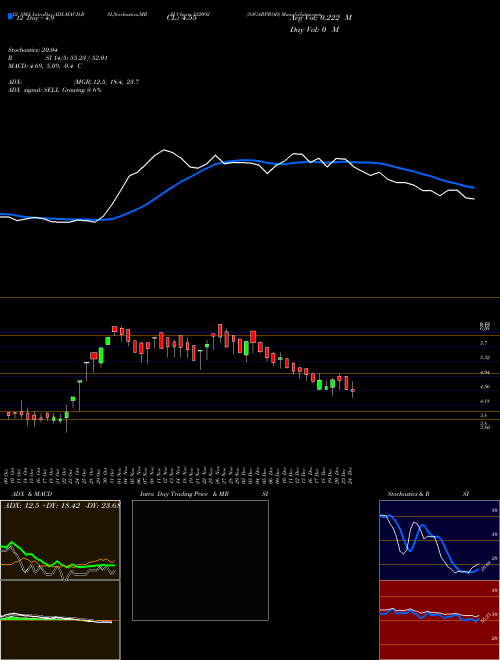Click the 'CL: 4.55' closing price text

pos(182,18)
